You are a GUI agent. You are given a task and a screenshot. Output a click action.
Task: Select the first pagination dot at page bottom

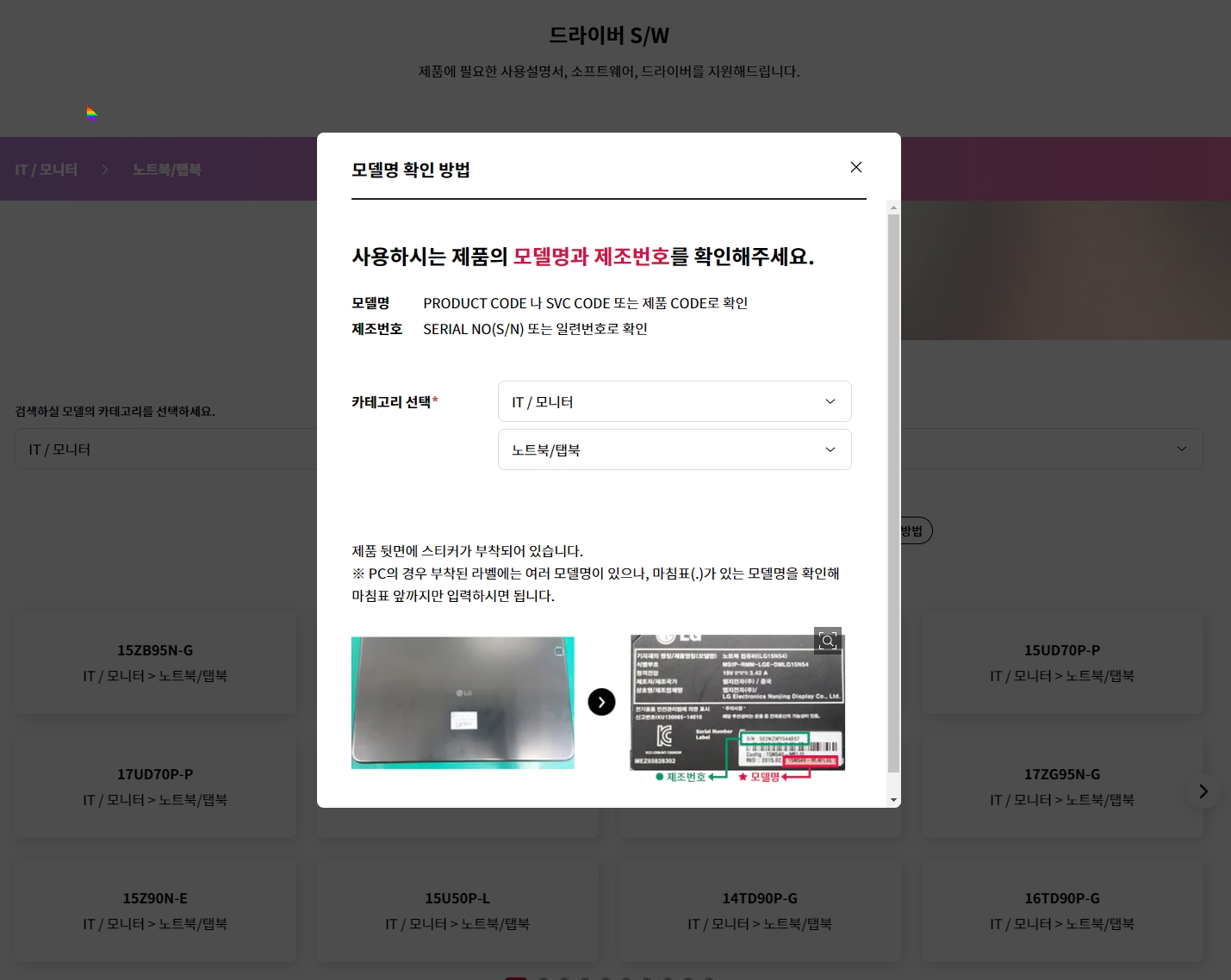515,977
